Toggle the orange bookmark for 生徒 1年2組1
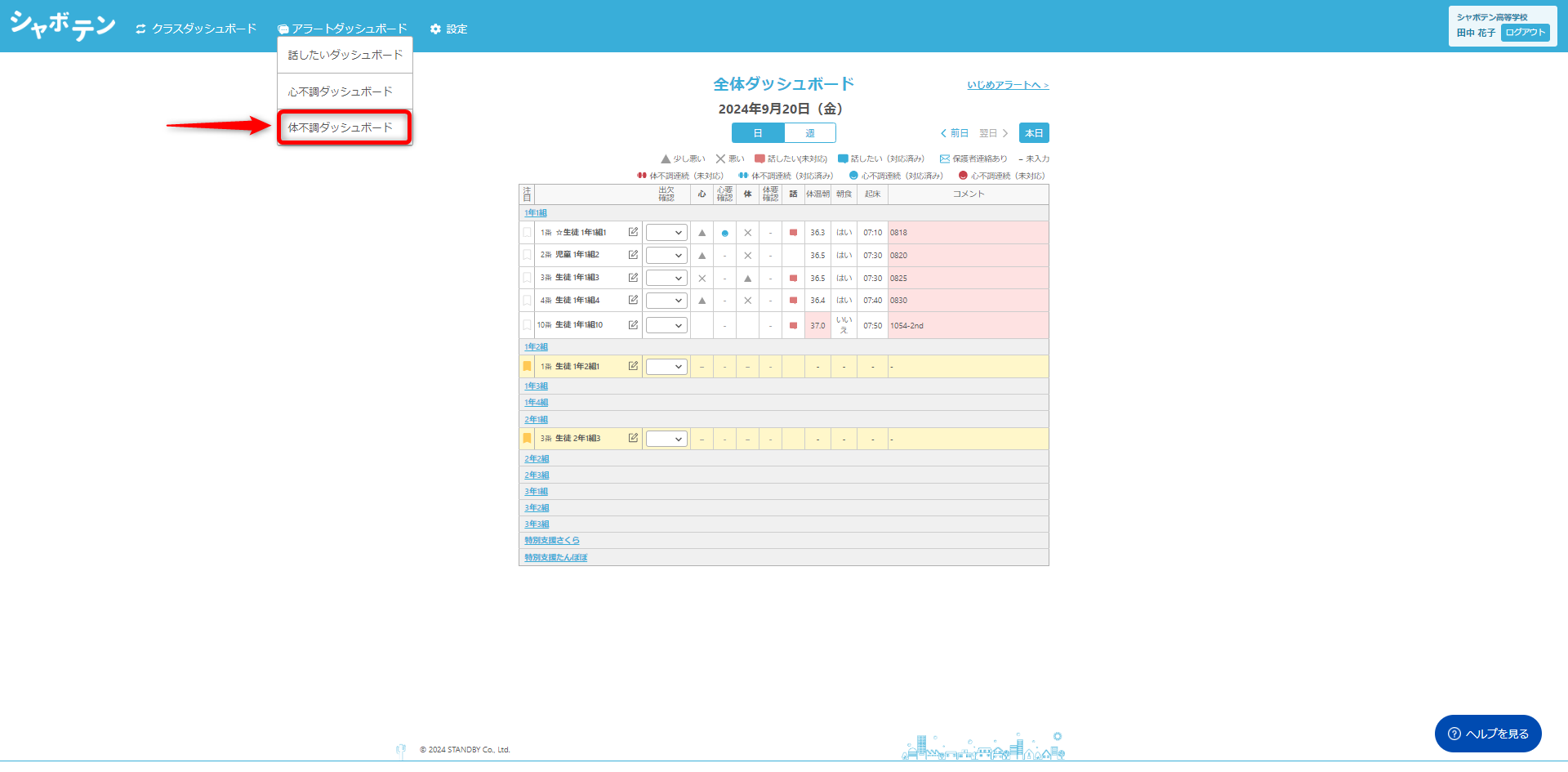The image size is (1568, 772). (x=527, y=366)
